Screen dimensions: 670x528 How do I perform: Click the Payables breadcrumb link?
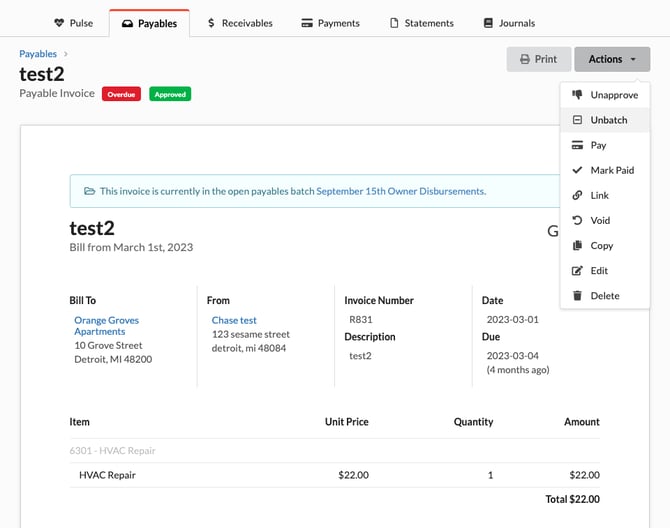tap(38, 53)
